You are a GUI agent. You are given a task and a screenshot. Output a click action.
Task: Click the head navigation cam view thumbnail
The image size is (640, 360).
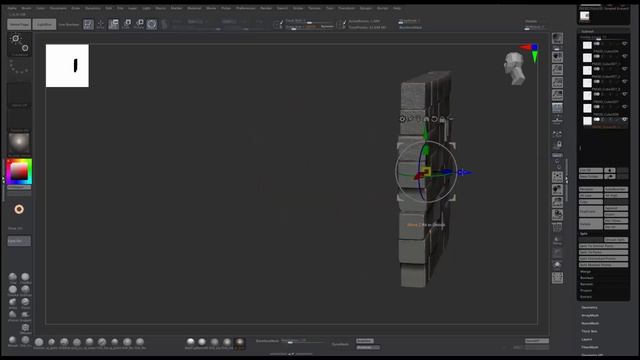514,68
